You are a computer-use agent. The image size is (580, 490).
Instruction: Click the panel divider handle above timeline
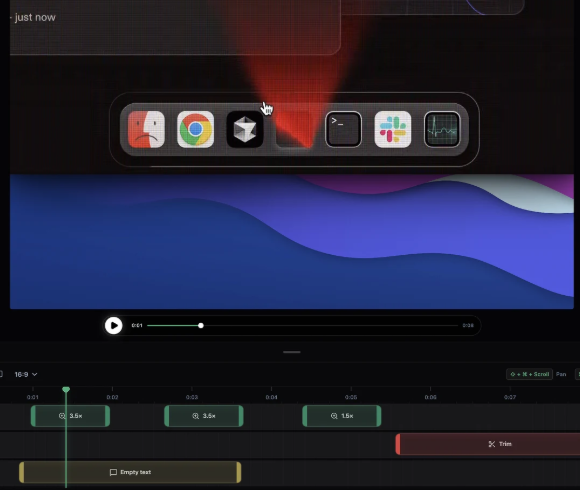pos(292,352)
